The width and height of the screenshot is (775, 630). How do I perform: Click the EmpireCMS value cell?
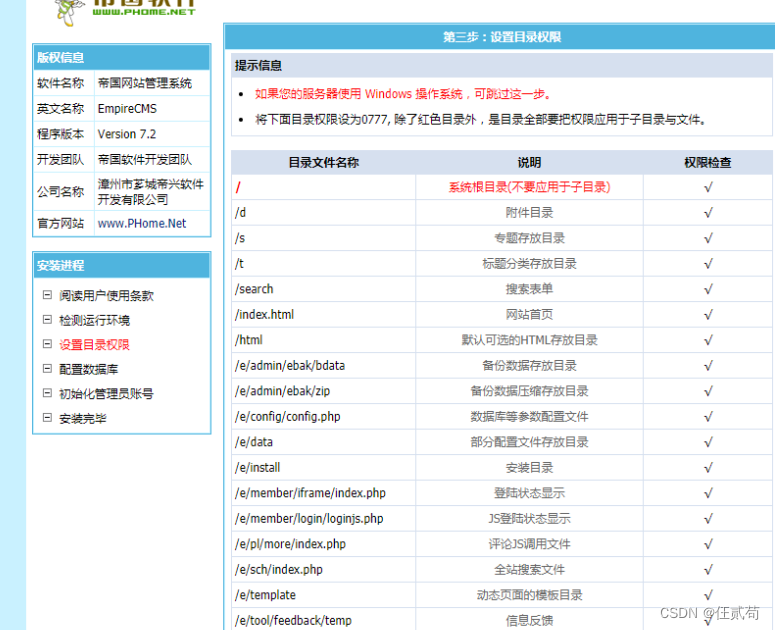(152, 109)
